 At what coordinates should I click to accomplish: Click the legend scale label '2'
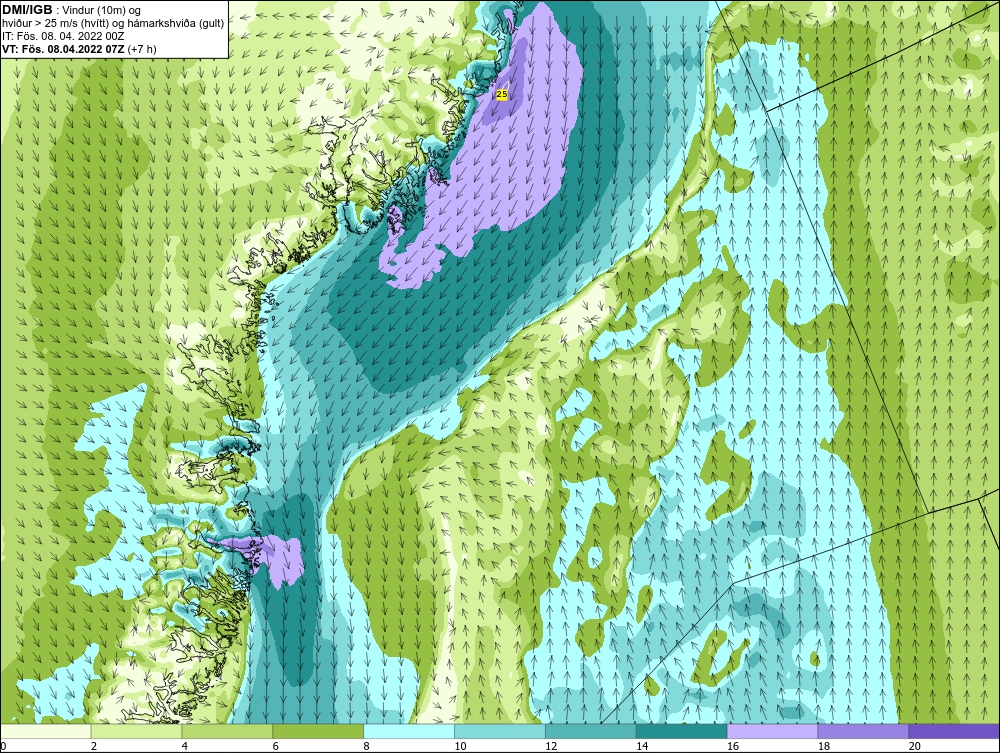94,746
